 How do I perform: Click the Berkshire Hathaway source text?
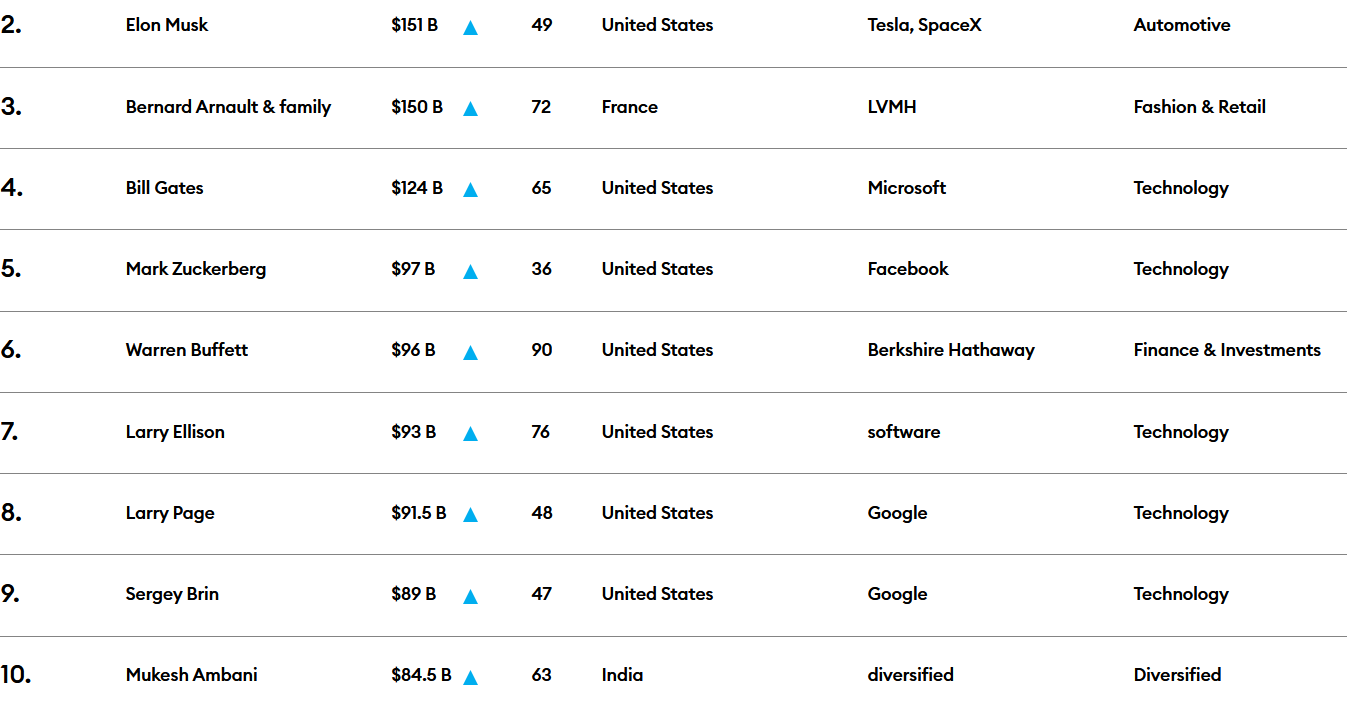point(951,350)
